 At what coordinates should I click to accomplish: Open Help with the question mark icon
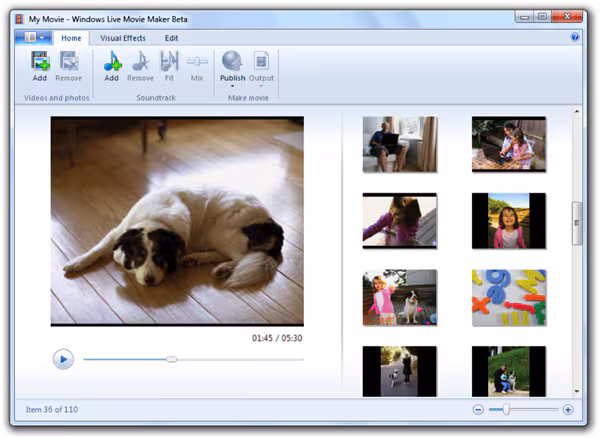(575, 37)
